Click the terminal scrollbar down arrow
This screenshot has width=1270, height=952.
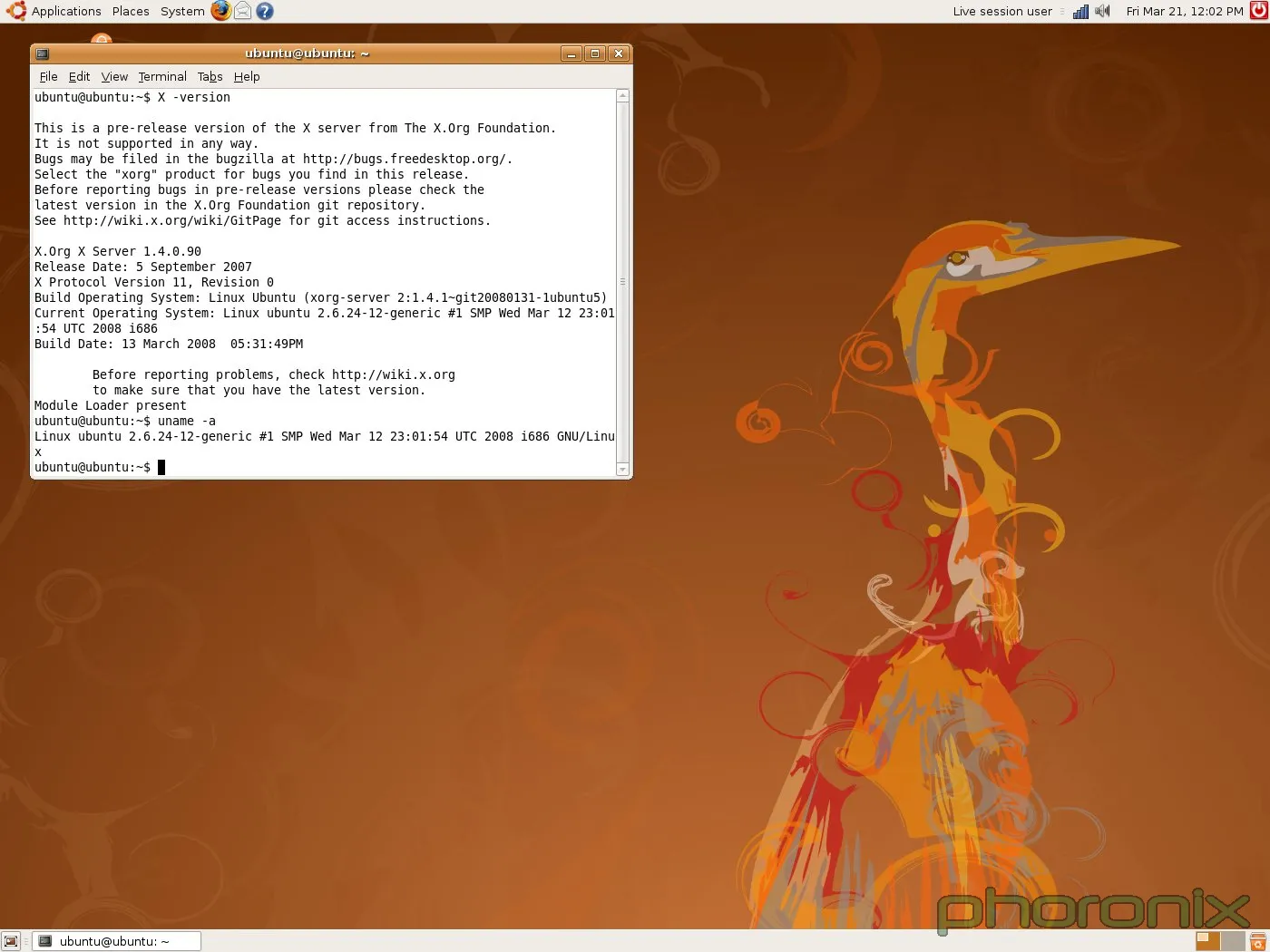tap(623, 470)
